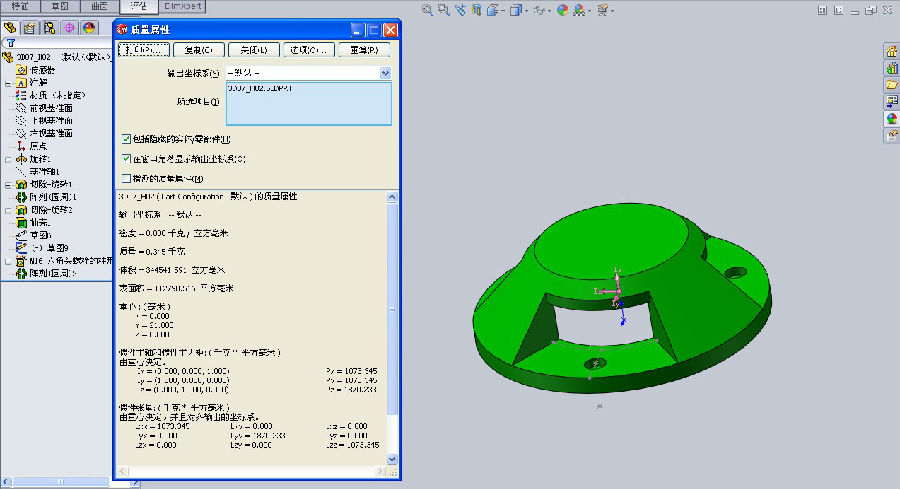
Task: Click the results vertical scrollbar down arrow
Action: 392,459
